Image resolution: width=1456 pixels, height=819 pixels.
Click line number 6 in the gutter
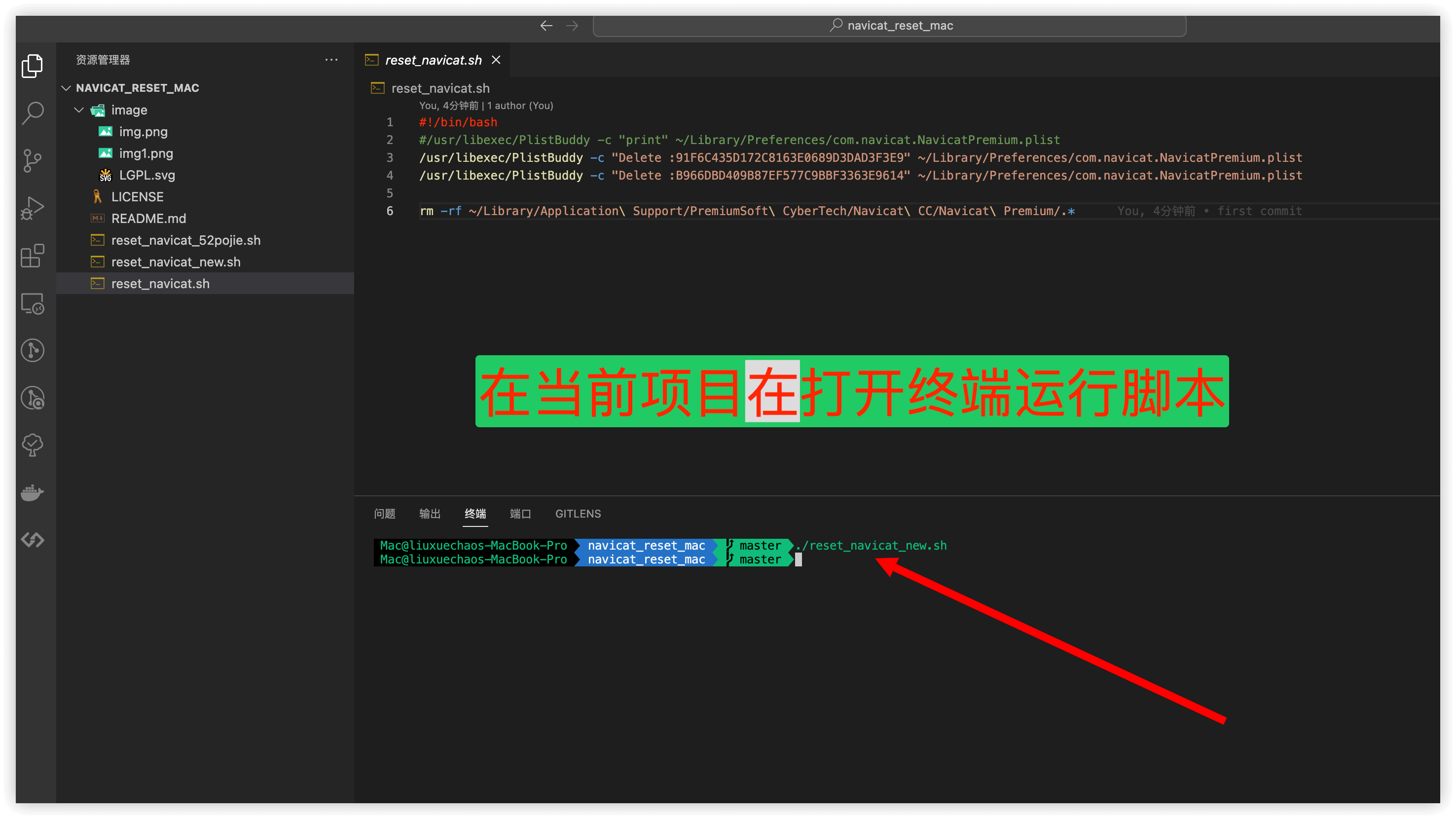click(x=390, y=211)
